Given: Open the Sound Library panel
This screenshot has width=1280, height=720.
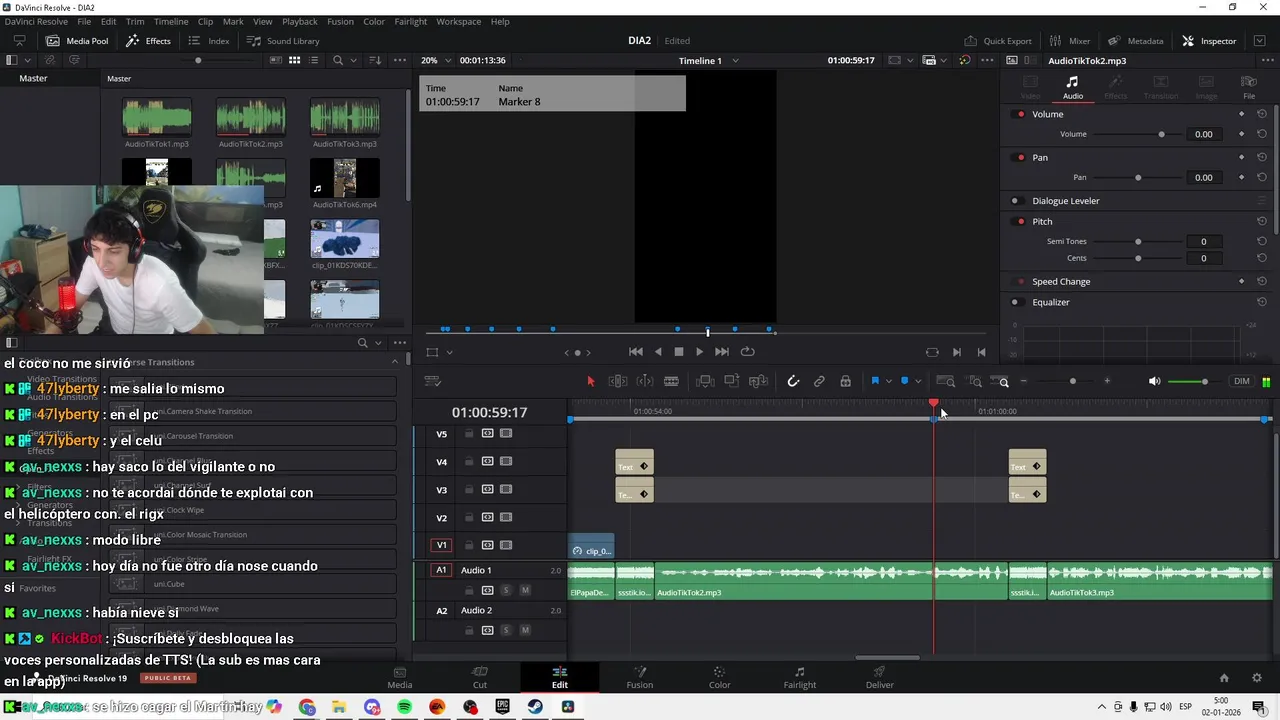Looking at the screenshot, I should point(283,41).
